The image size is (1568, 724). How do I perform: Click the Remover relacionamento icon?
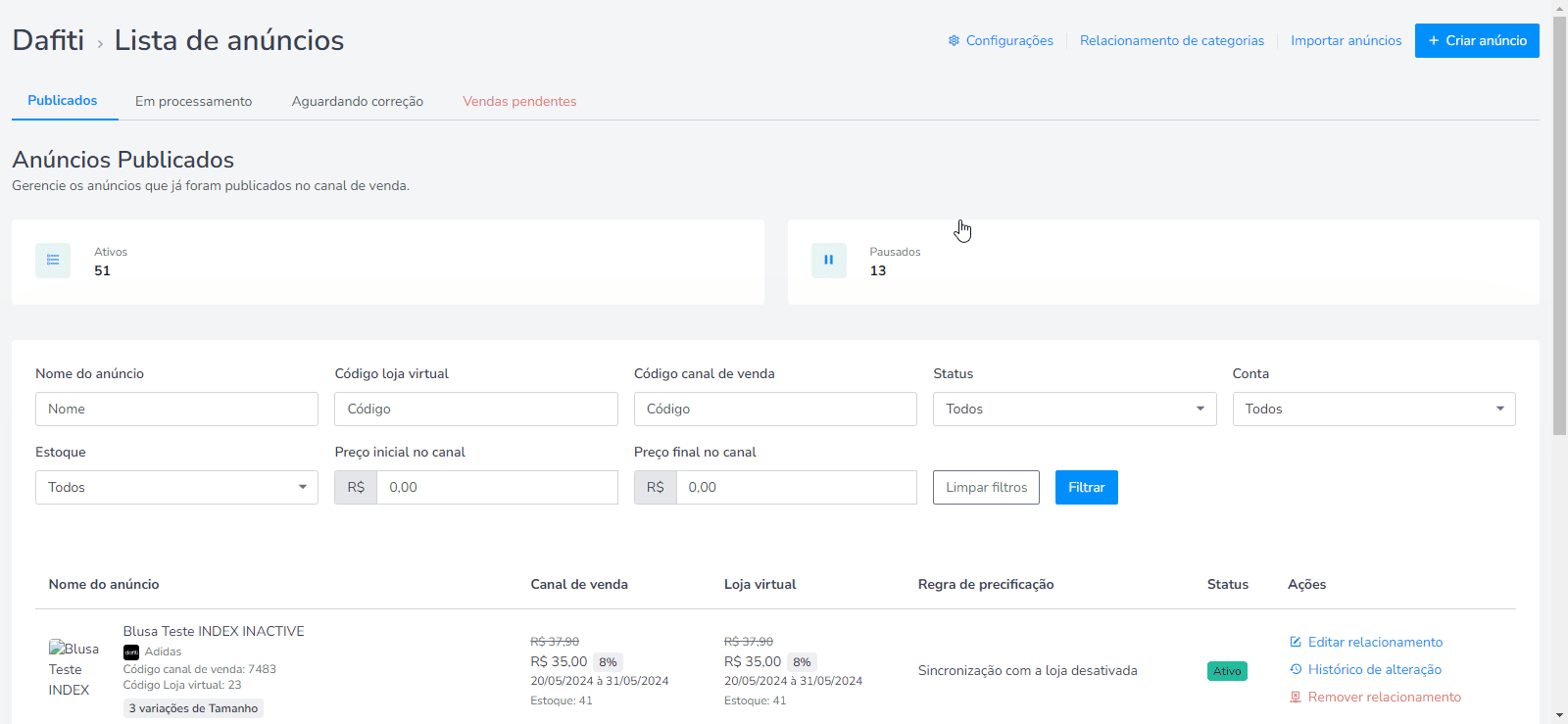coord(1296,697)
